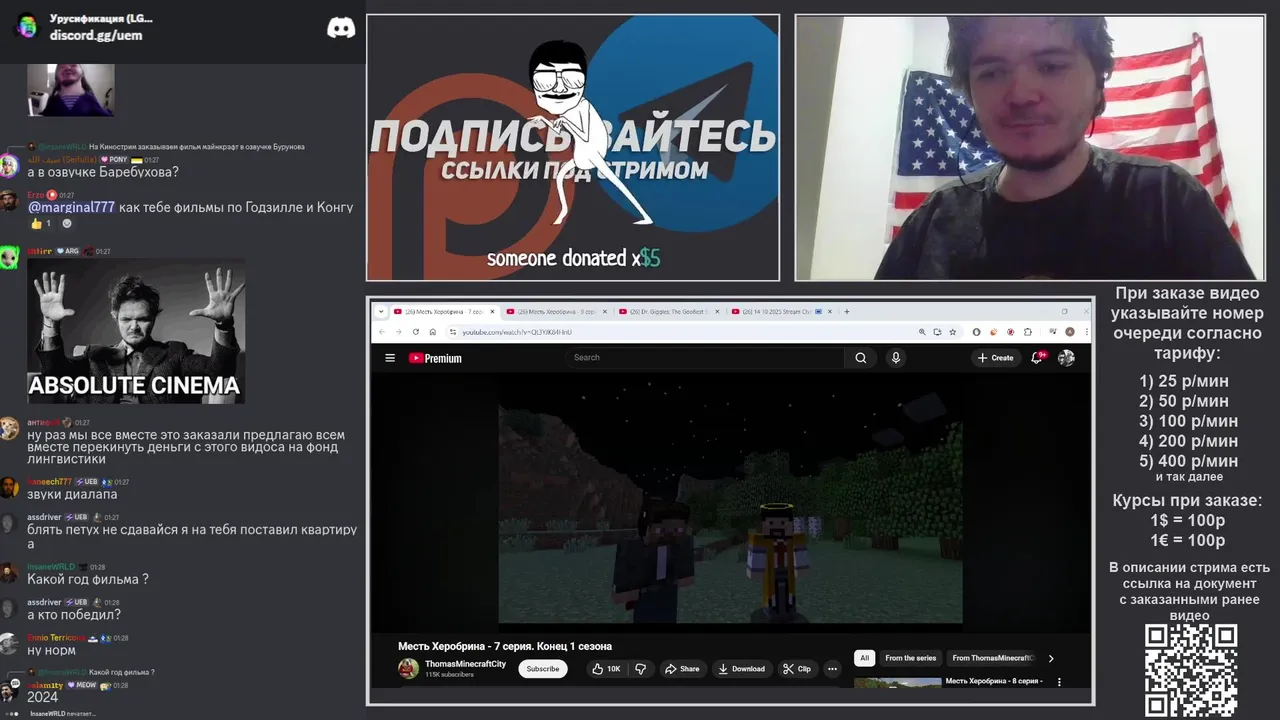The width and height of the screenshot is (1280, 720).
Task: Click the YouTube Premium logo
Action: 435,358
